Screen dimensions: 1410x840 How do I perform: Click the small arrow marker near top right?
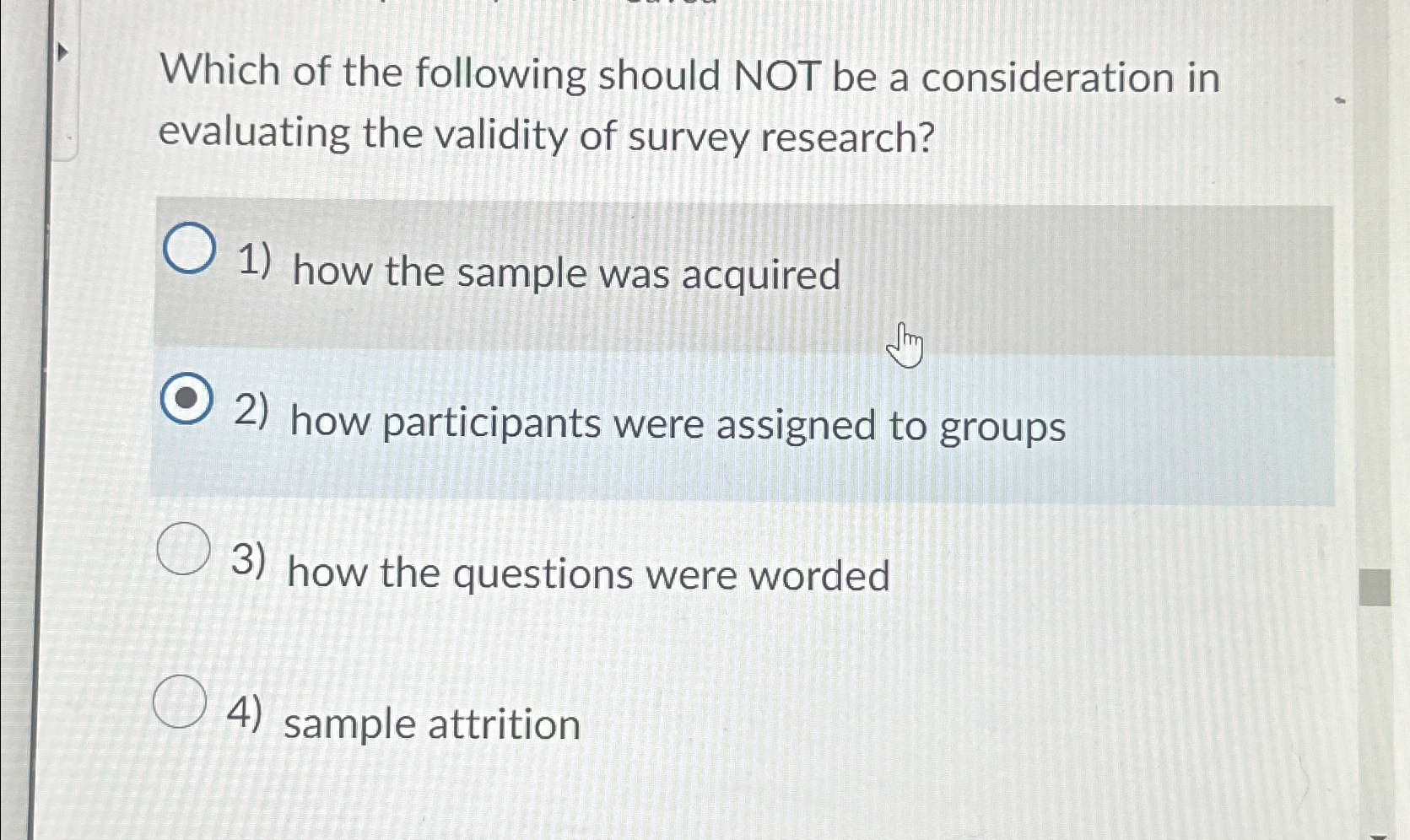(x=1339, y=101)
